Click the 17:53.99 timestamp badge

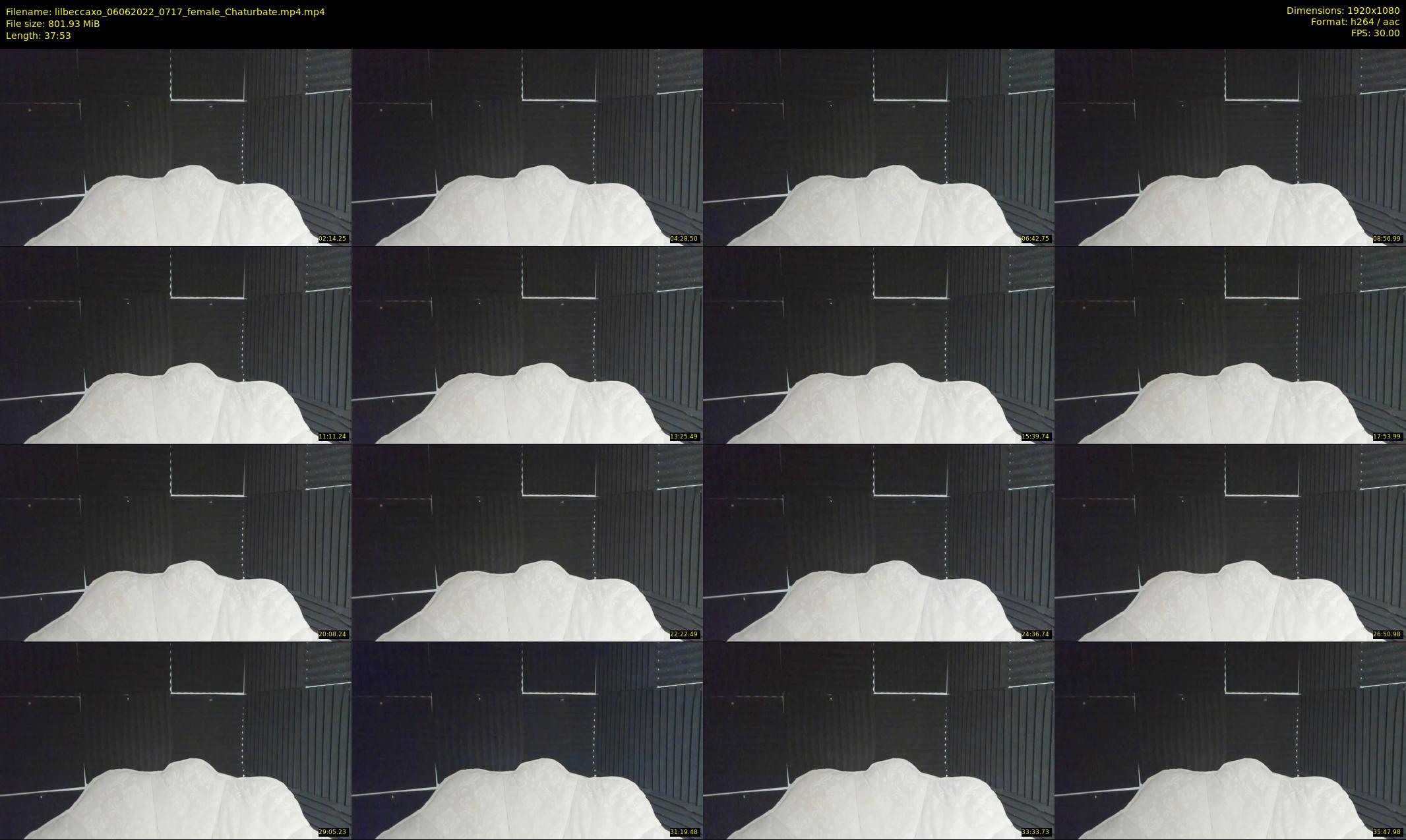1387,436
